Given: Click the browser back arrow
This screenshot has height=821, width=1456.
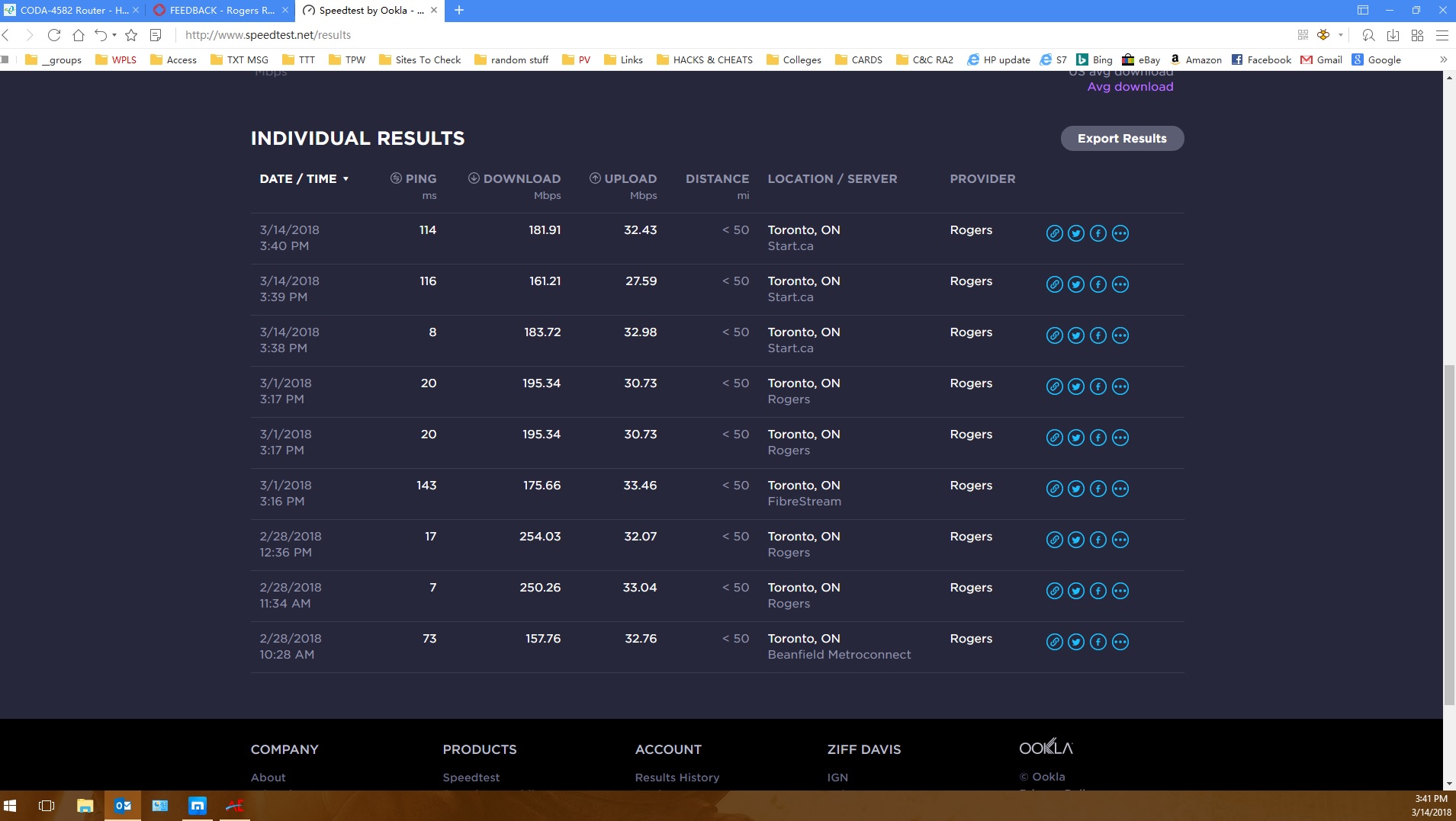Looking at the screenshot, I should pyautogui.click(x=6, y=35).
